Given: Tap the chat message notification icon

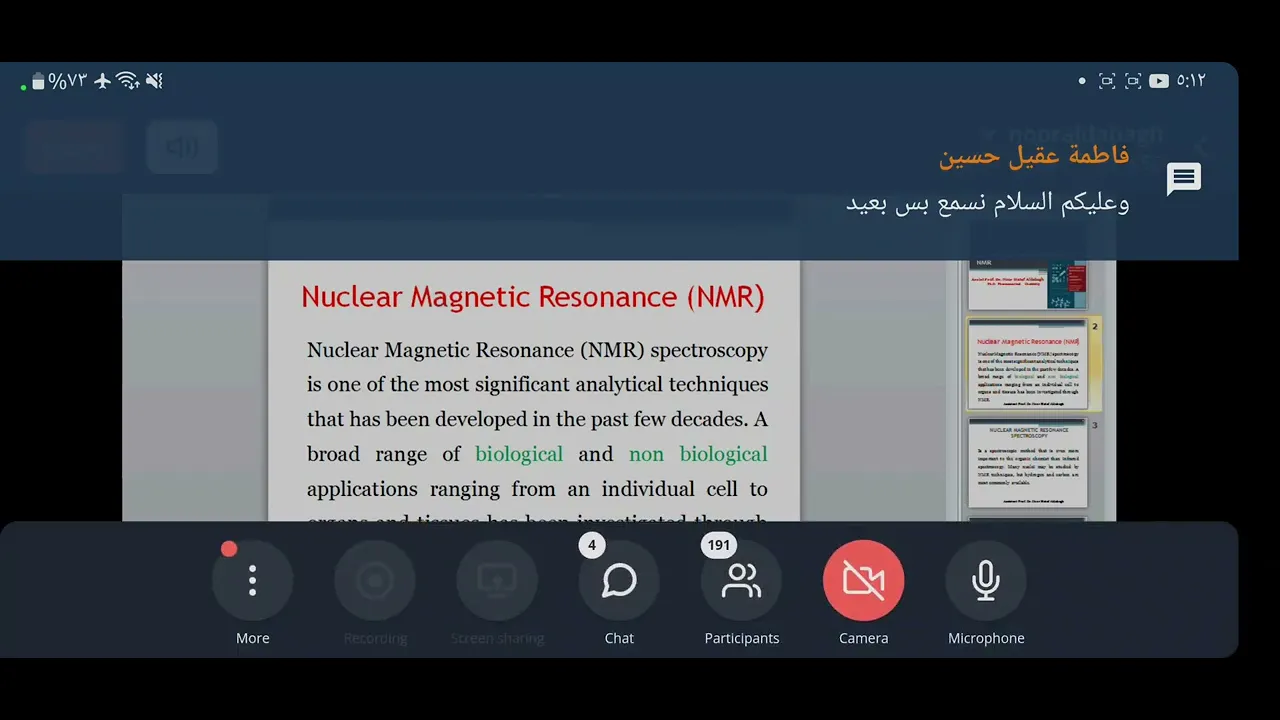Looking at the screenshot, I should click(1184, 178).
